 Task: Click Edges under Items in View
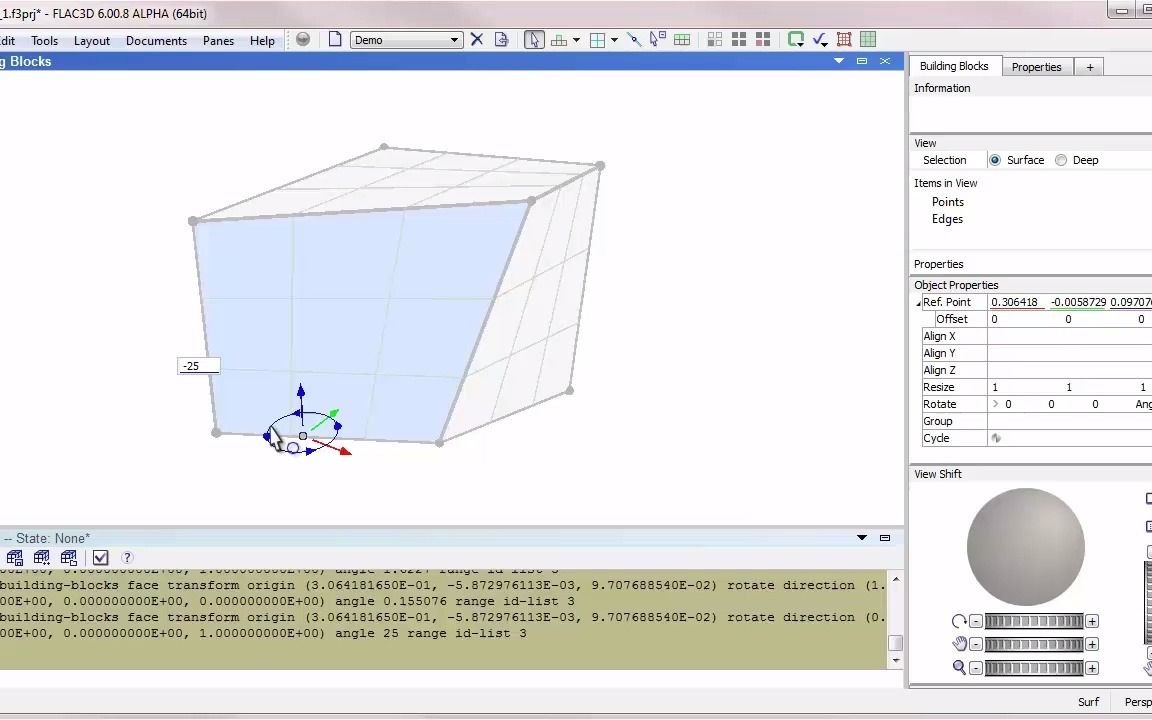(x=947, y=219)
